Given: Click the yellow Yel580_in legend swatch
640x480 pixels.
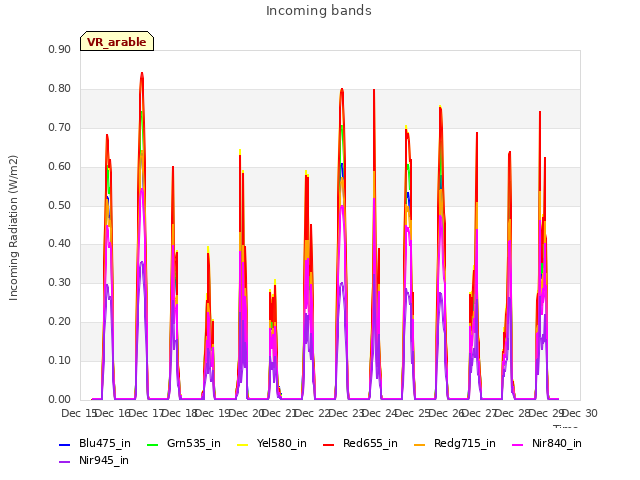Looking at the screenshot, I should point(242,444).
